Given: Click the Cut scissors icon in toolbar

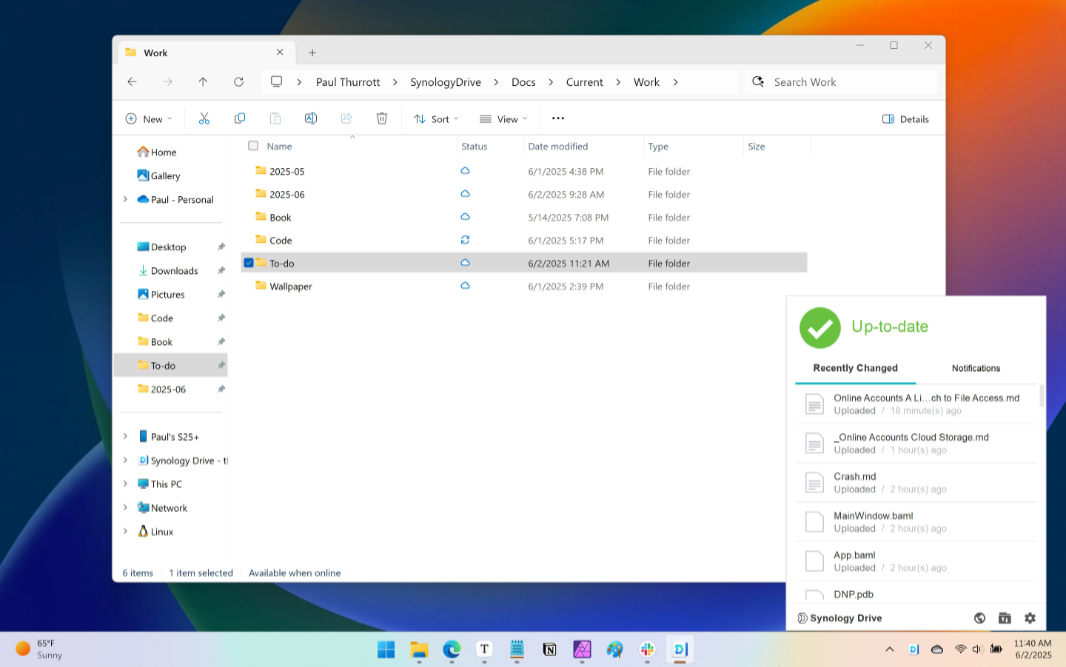Looking at the screenshot, I should pos(204,119).
